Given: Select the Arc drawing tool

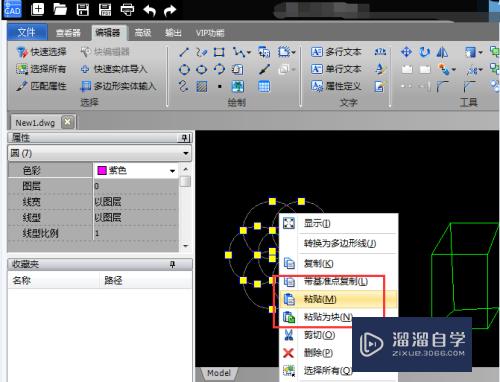Looking at the screenshot, I should (219, 69).
